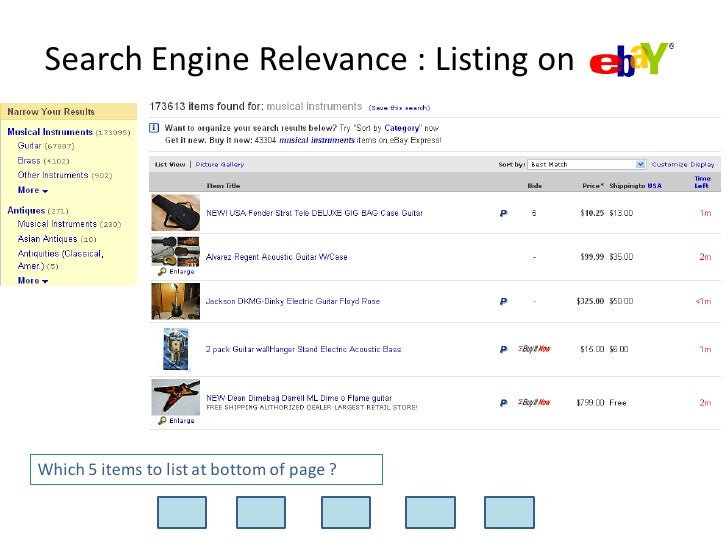Click magnifier Enlarge icon under Alvarez photo
Viewport: 728px width, 546px height.
(x=162, y=272)
